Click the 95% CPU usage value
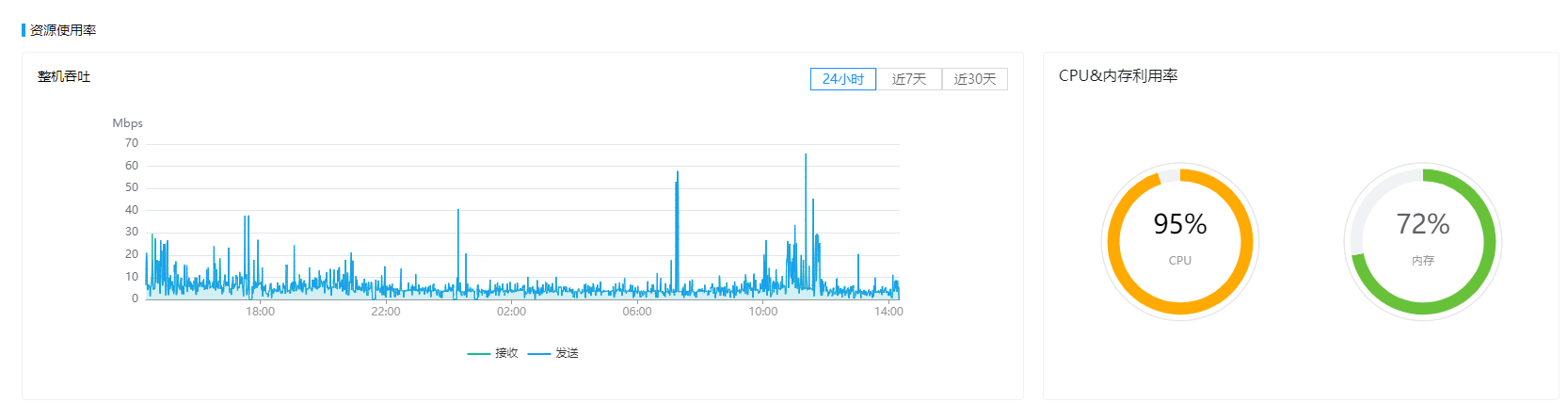The width and height of the screenshot is (1568, 403). [1179, 224]
